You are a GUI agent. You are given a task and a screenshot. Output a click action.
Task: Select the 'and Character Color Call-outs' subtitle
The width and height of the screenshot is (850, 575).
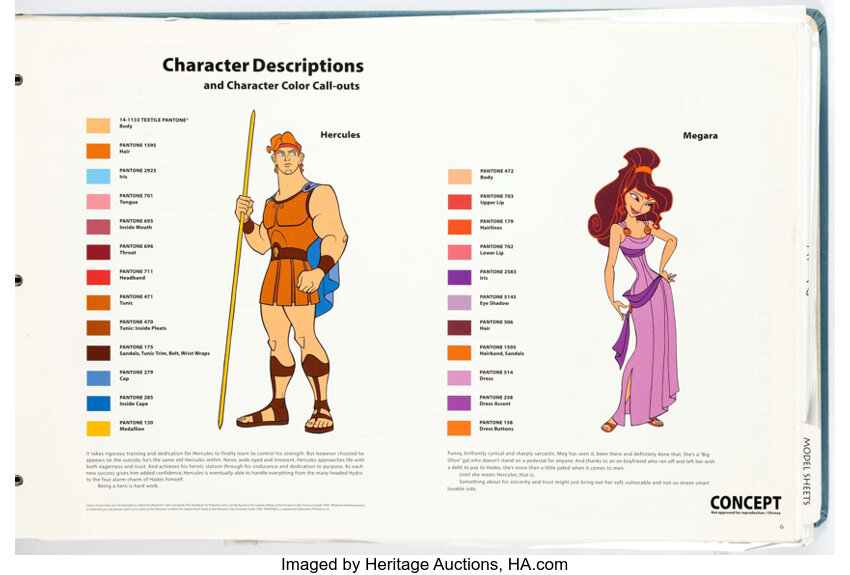coord(281,86)
